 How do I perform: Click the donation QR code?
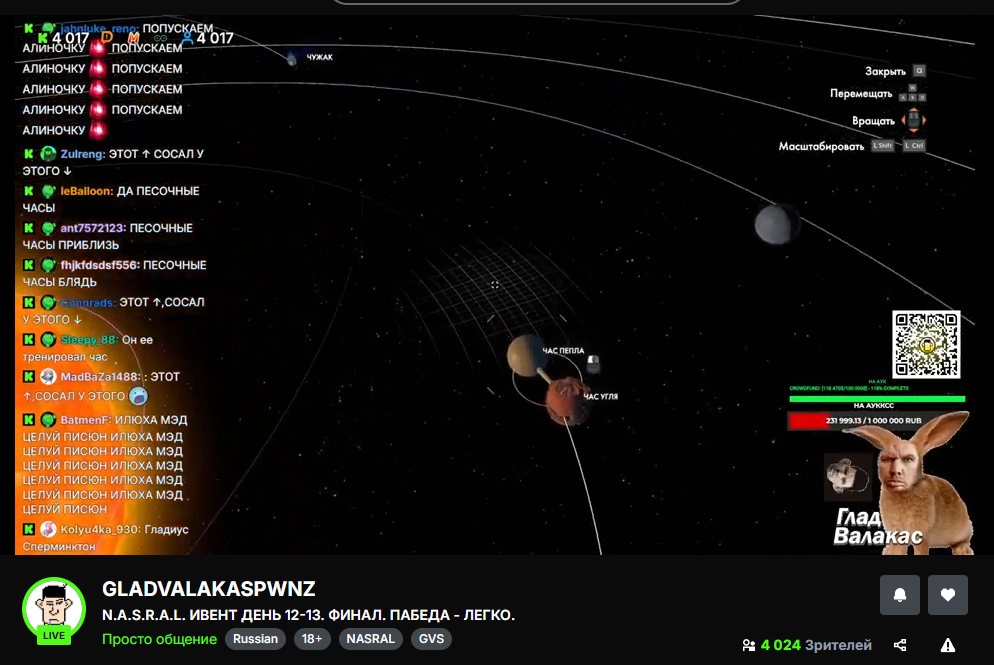click(926, 344)
